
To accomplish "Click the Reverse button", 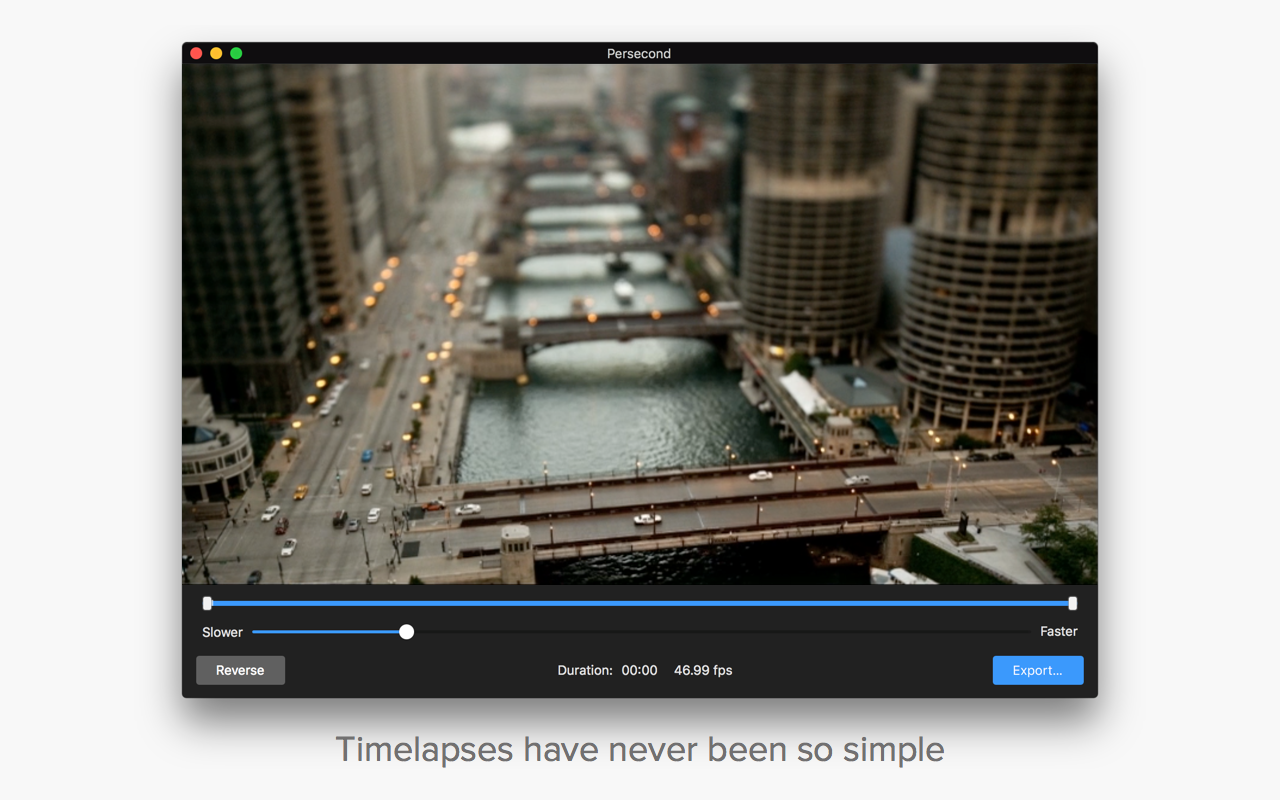I will click(x=240, y=670).
